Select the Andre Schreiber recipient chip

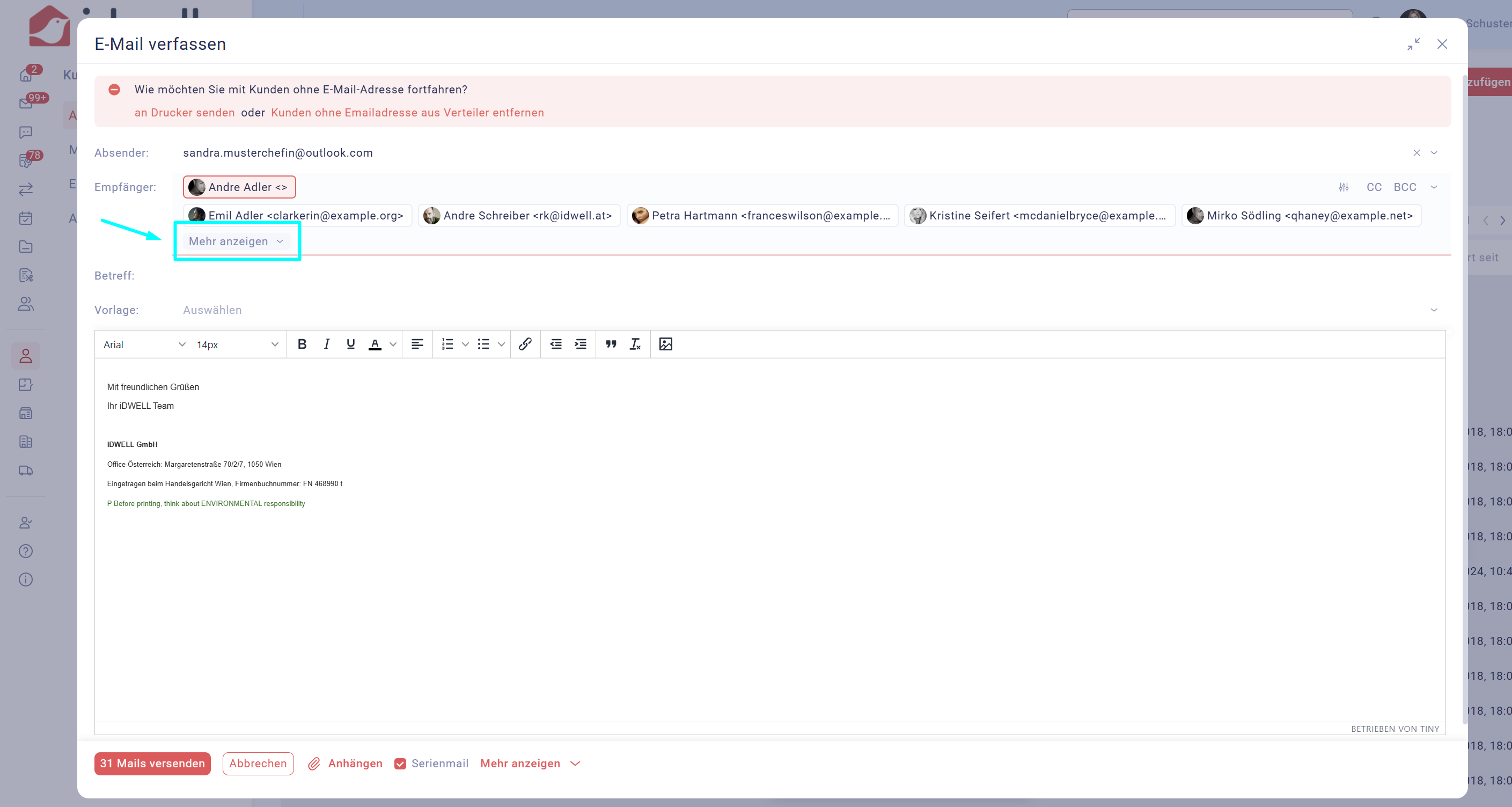[519, 215]
